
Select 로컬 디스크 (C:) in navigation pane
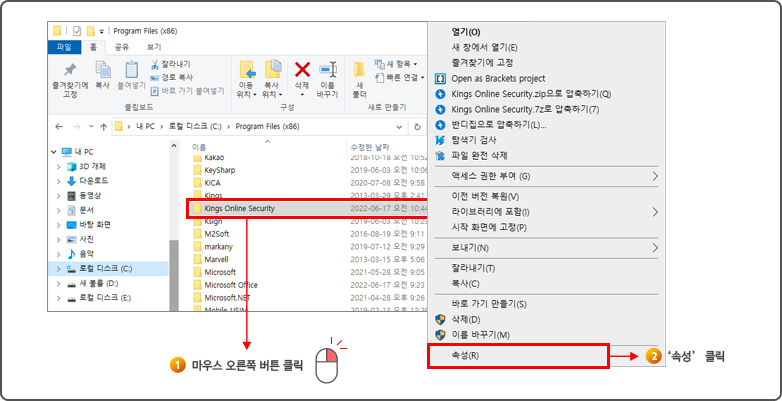tap(106, 268)
